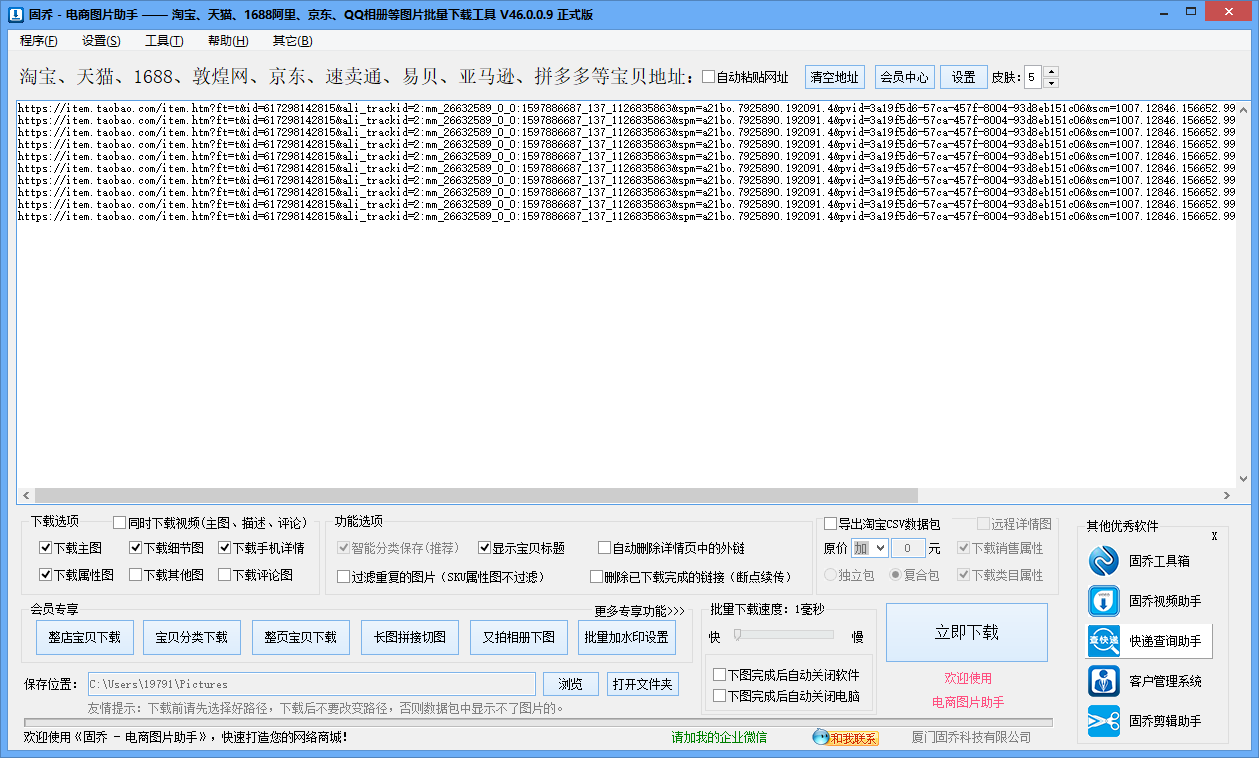
Task: Click 又拍相册下图 button
Action: 519,637
